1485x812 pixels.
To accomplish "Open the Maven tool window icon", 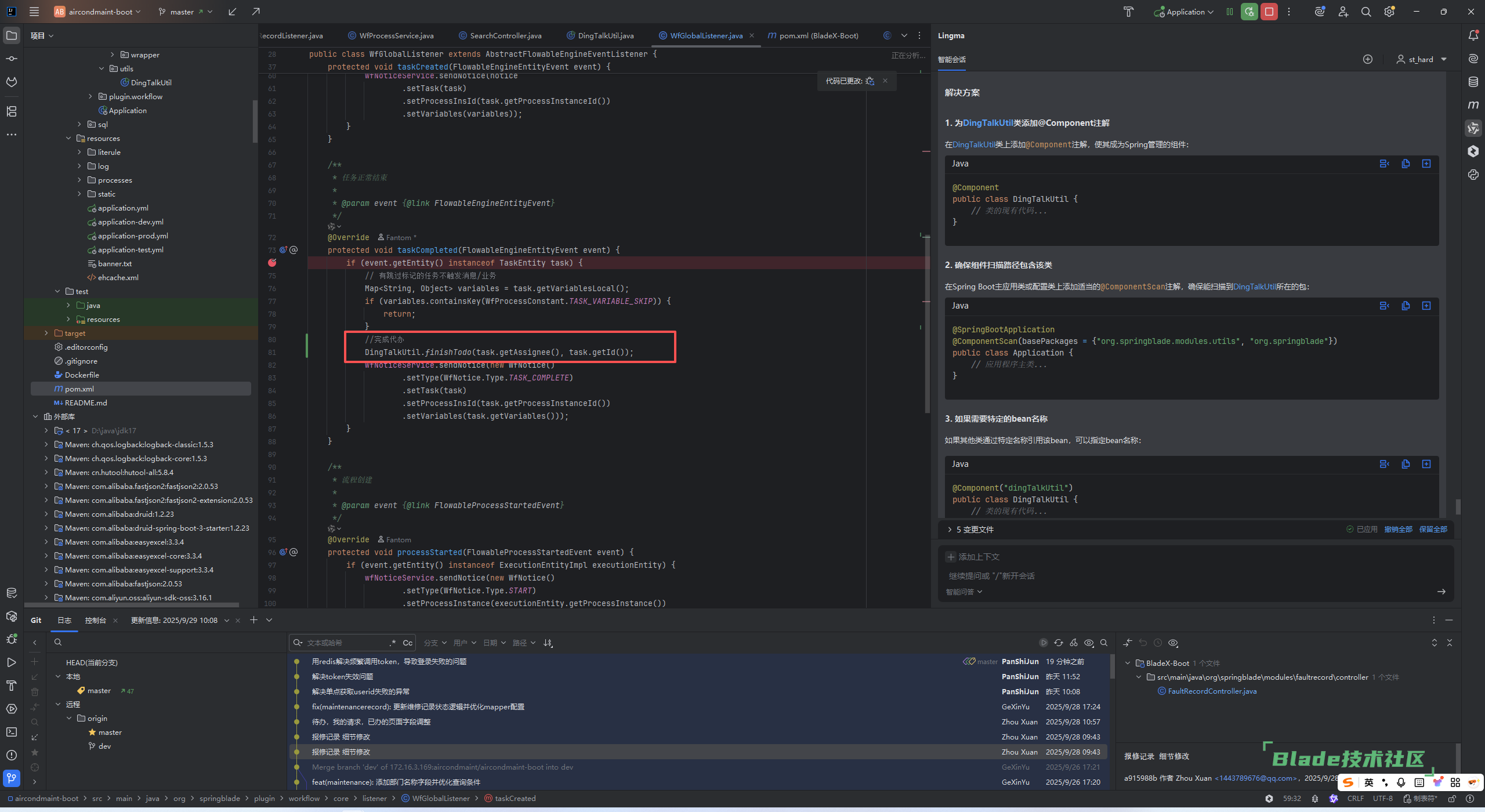I will pos(1473,105).
